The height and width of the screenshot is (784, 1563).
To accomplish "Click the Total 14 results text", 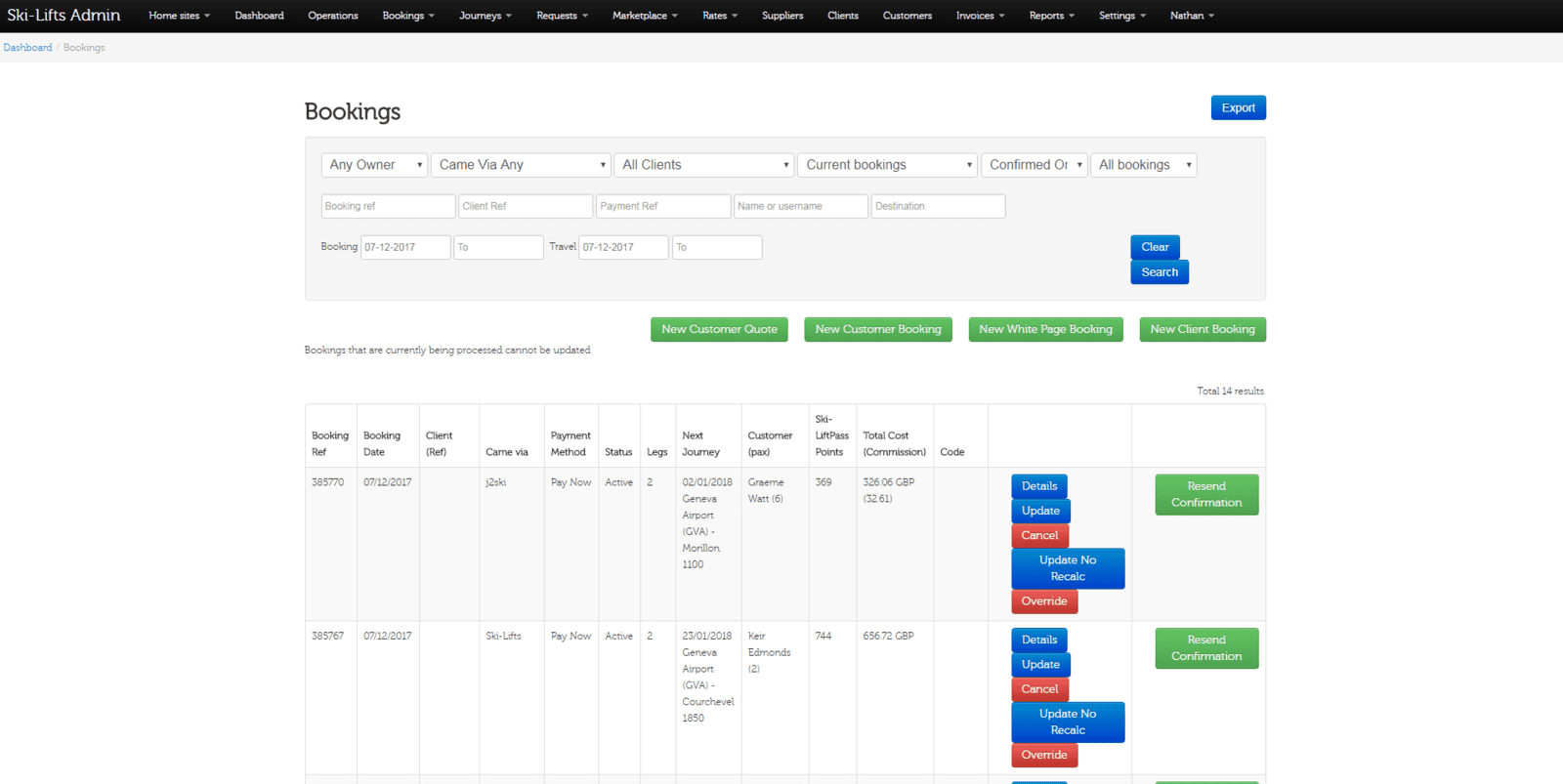I will tap(1231, 392).
